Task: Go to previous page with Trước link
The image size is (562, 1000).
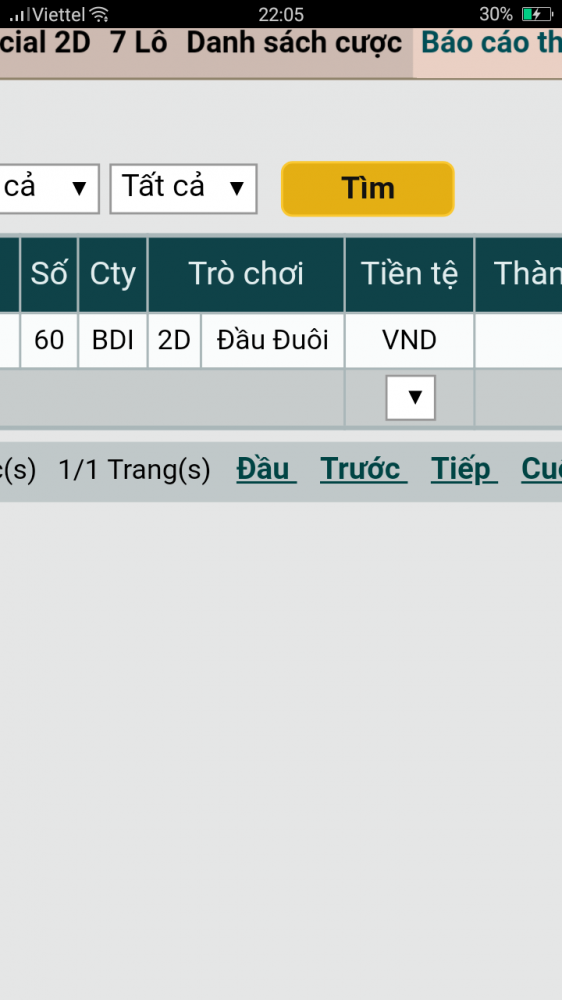Action: 364,470
